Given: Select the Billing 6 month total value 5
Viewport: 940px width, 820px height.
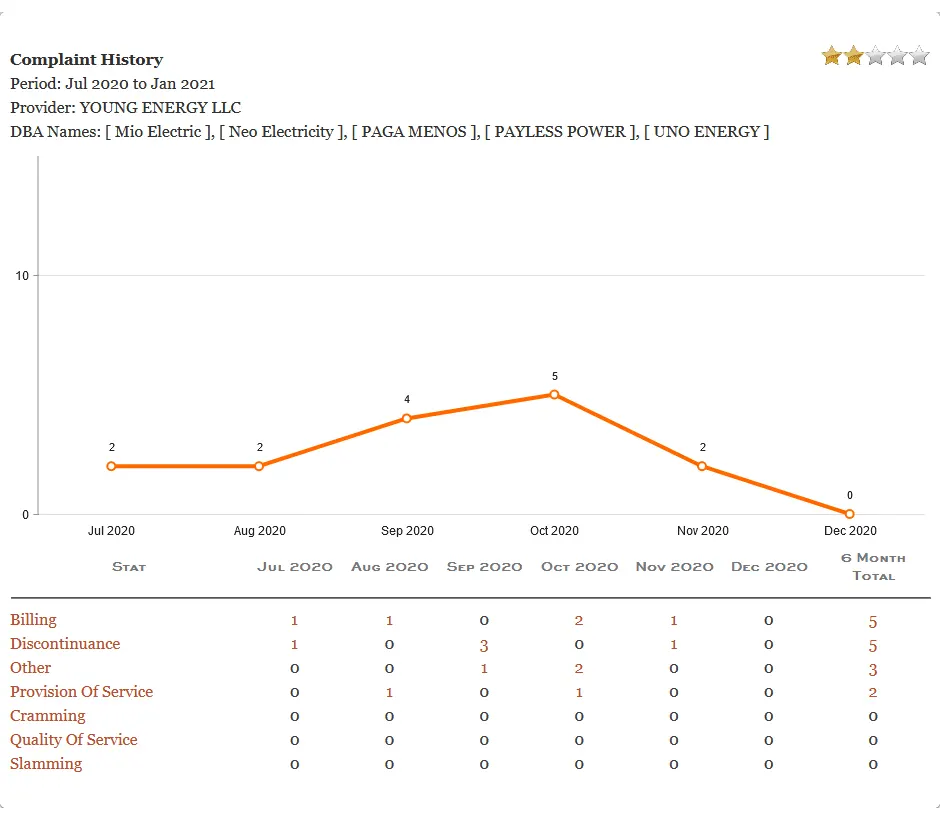Looking at the screenshot, I should 872,620.
